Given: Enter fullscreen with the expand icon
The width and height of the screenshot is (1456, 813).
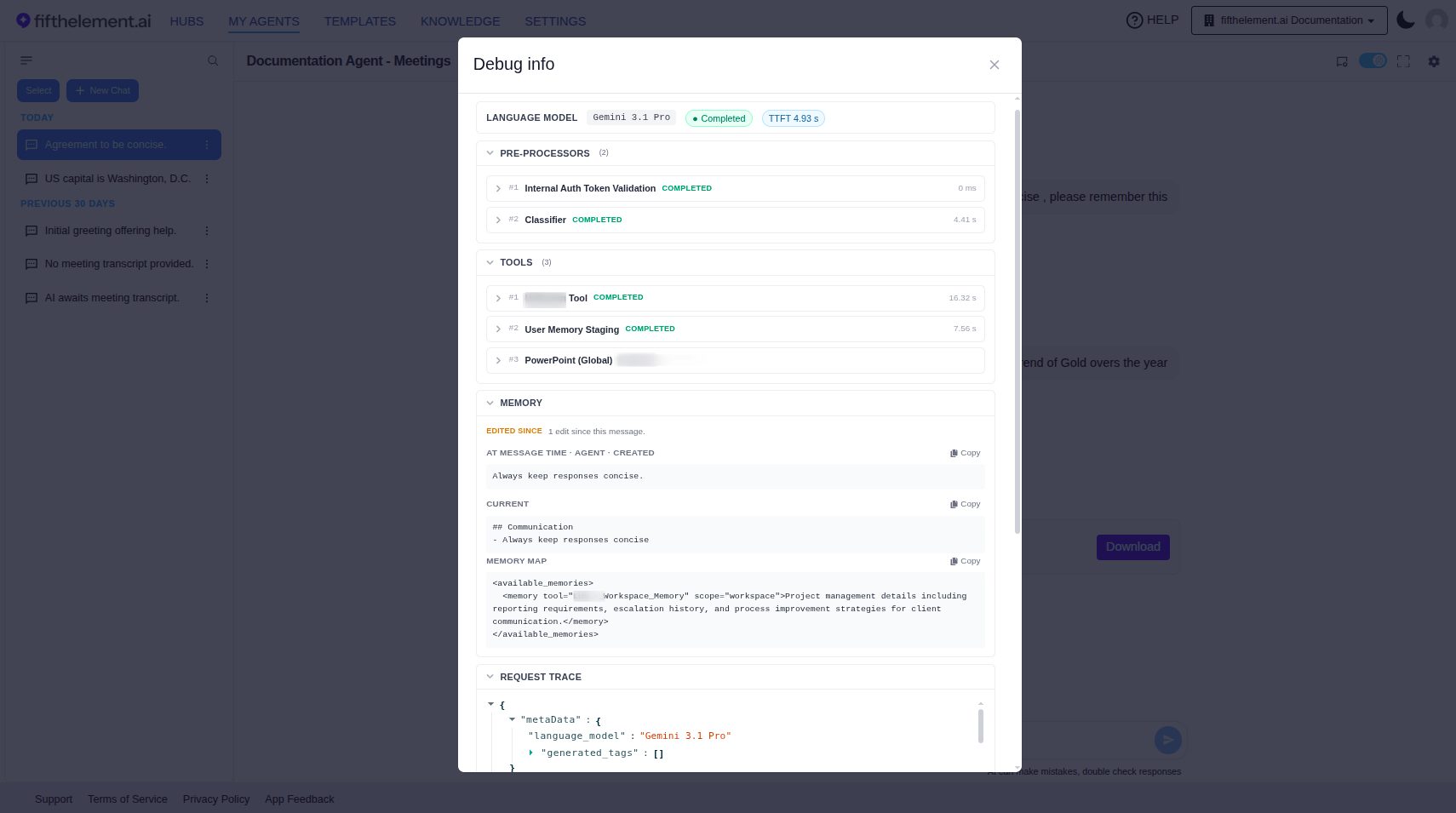Looking at the screenshot, I should click(x=1403, y=61).
